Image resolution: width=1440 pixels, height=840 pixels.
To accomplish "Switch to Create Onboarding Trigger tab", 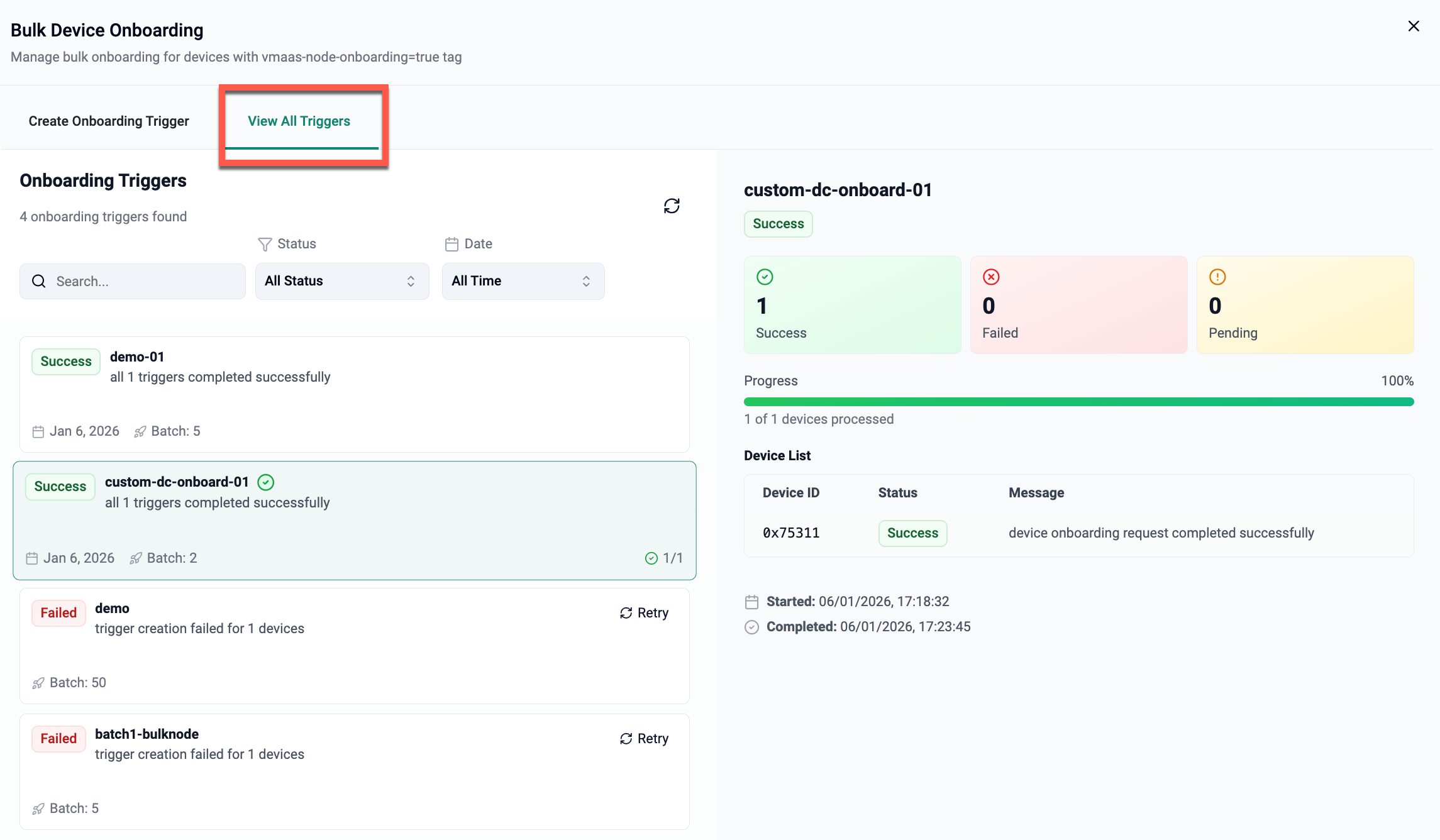I will 109,121.
